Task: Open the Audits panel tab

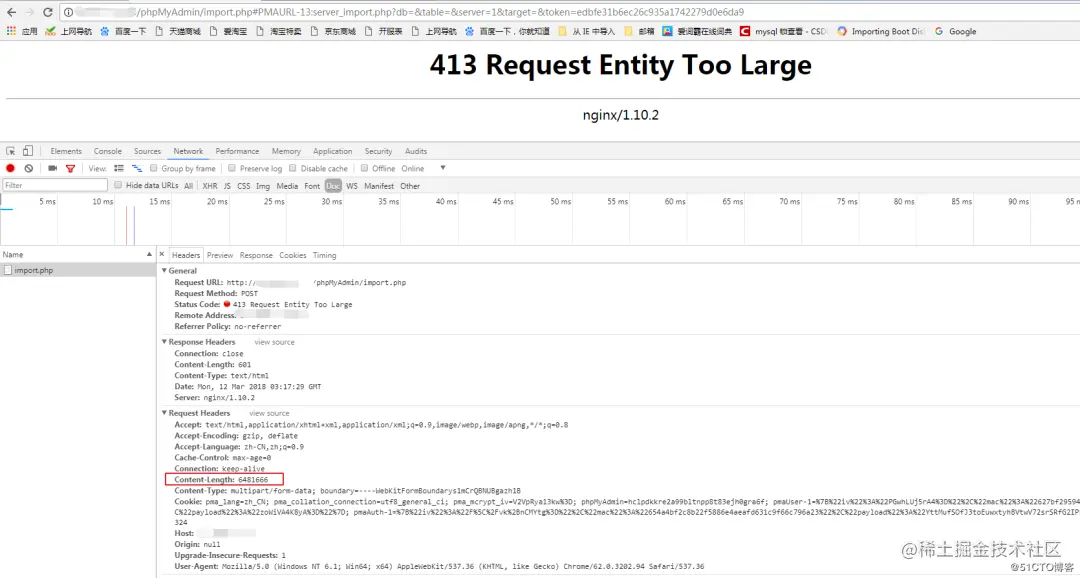Action: pyautogui.click(x=416, y=151)
